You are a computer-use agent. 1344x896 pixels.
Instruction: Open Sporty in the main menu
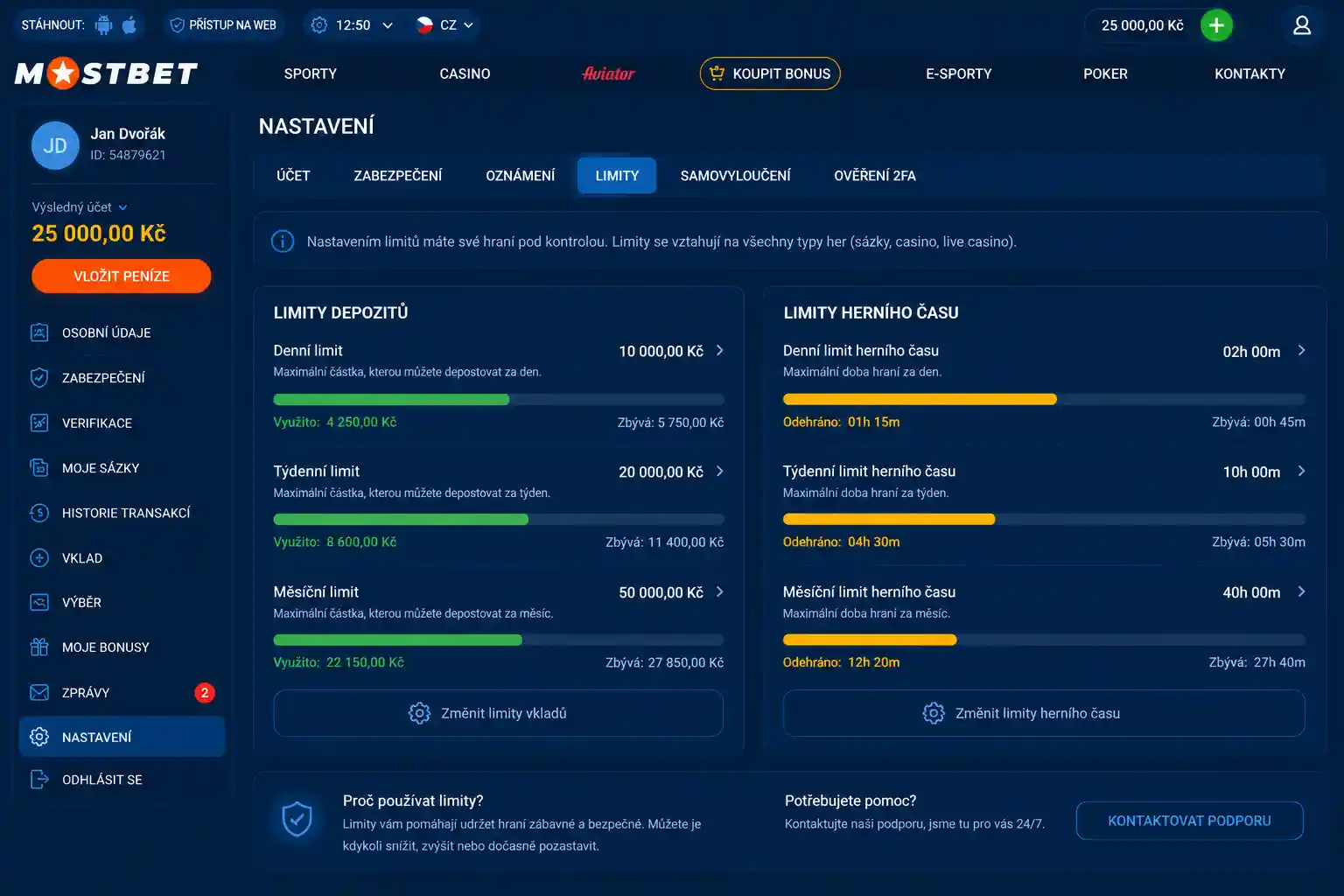pos(311,74)
